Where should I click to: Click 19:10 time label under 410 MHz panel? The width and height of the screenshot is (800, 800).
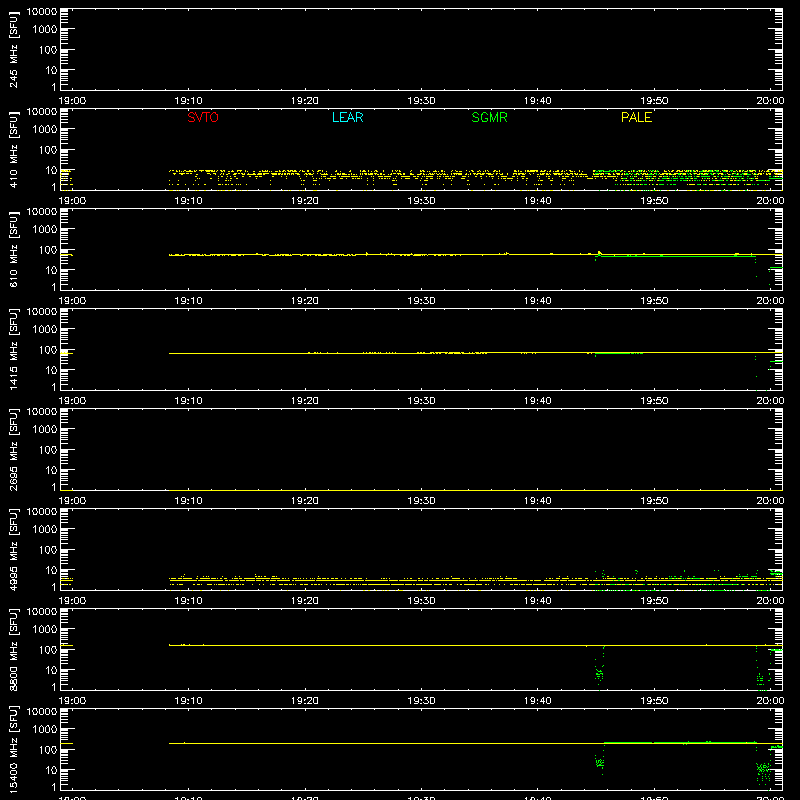[188, 201]
